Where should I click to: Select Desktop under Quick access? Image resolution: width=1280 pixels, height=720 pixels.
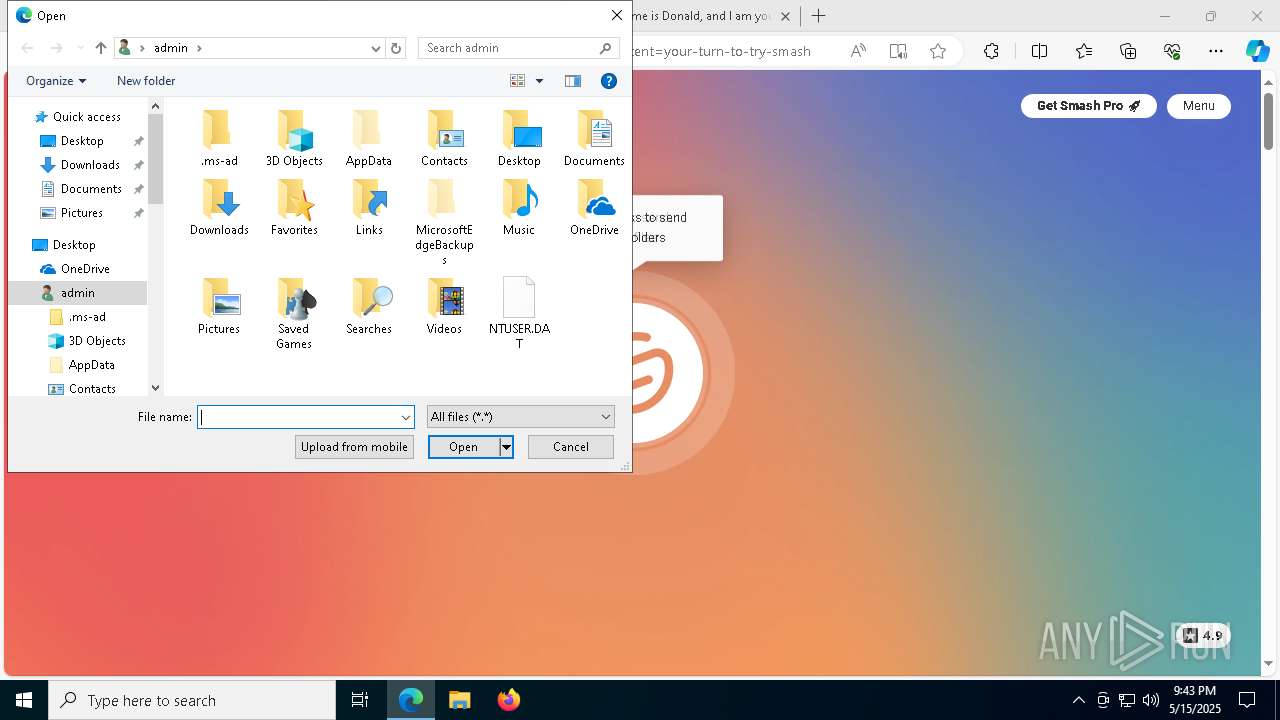(82, 141)
